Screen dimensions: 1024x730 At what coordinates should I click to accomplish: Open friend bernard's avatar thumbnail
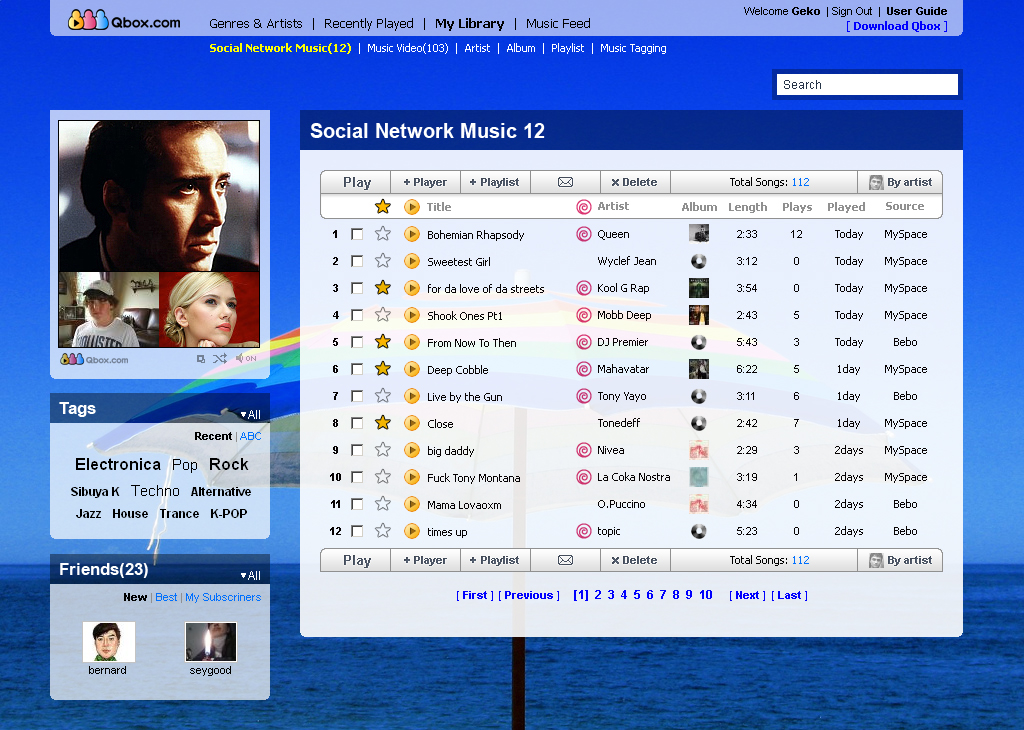point(108,642)
